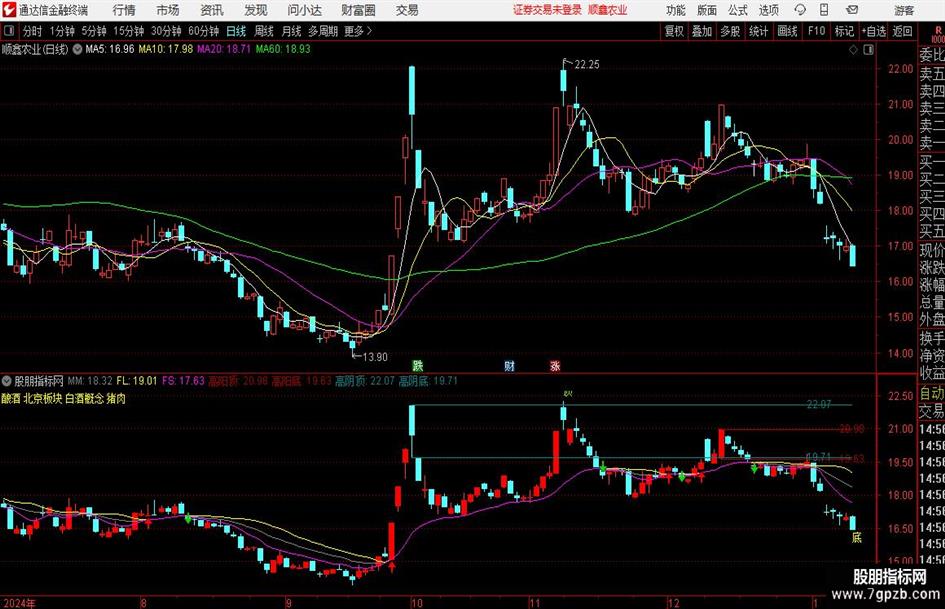Click the 返回 button
Screen dimensions: 945x609
[902, 31]
